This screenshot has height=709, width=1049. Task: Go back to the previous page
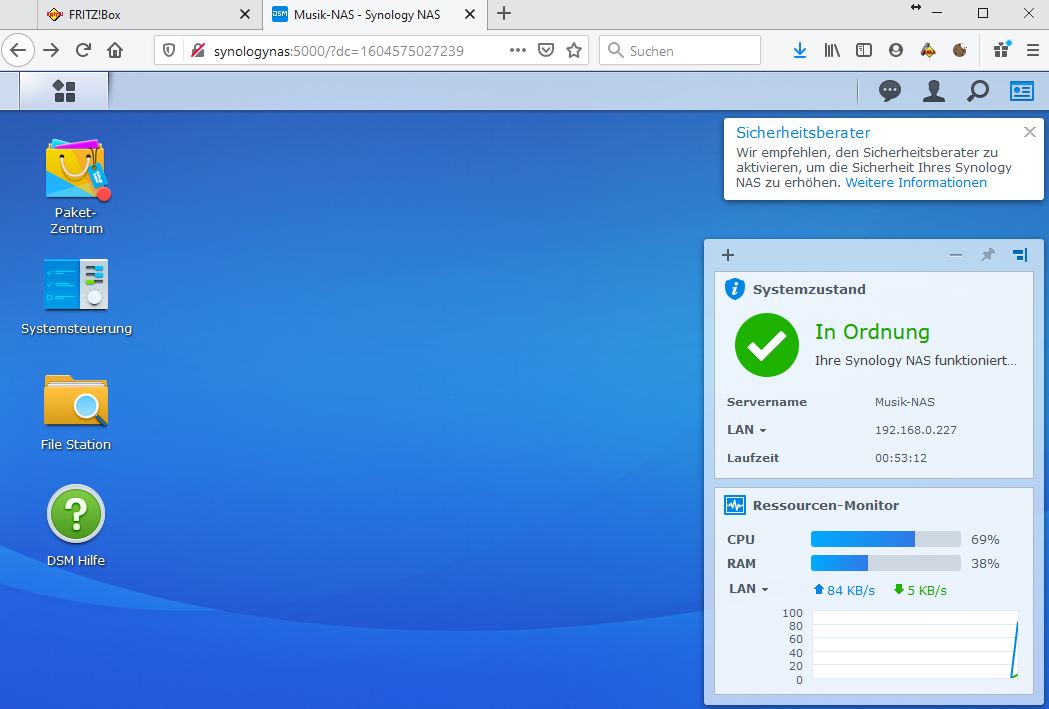point(18,50)
